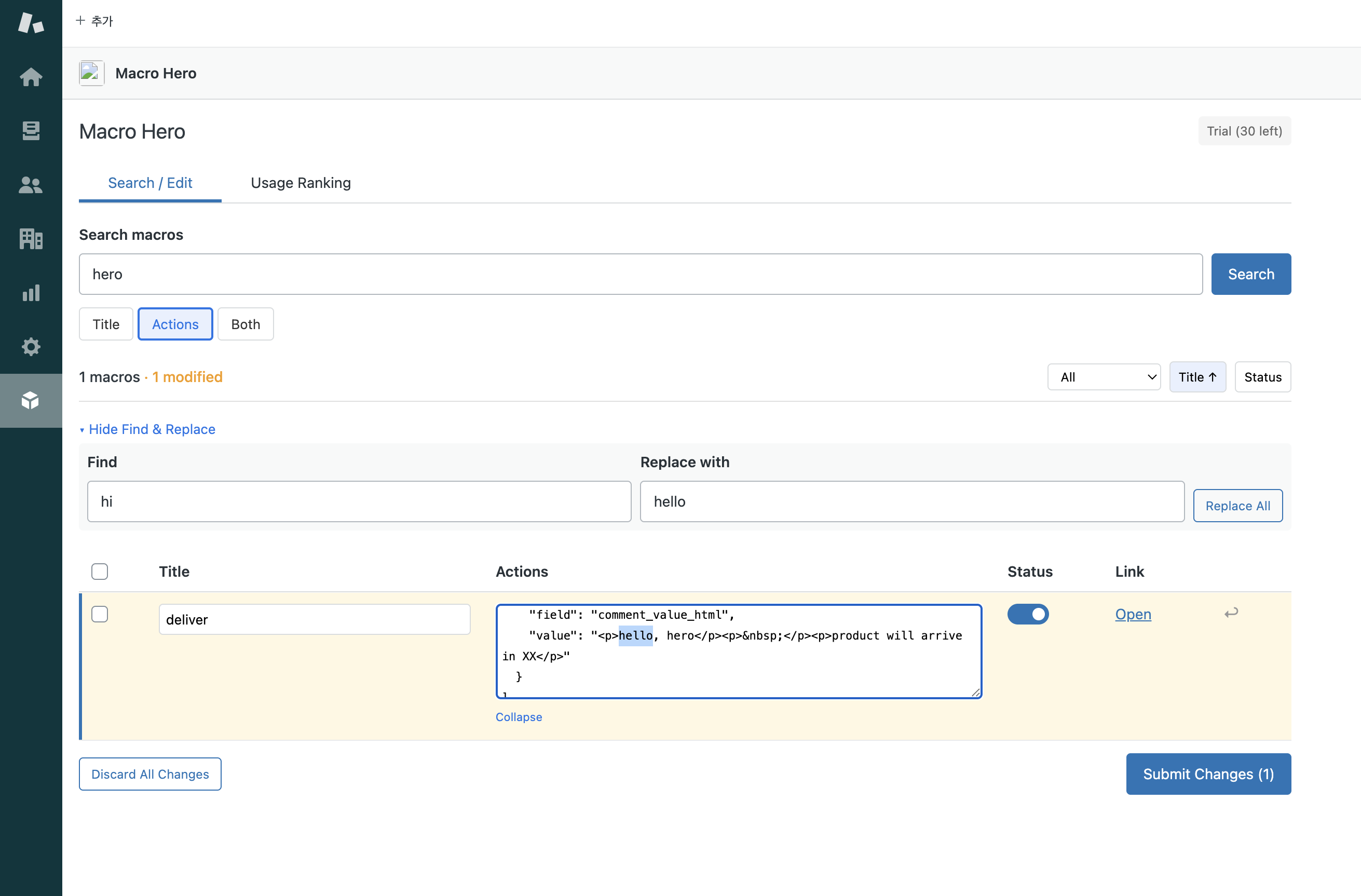Open the deliver macro via the Open link
Image resolution: width=1361 pixels, height=896 pixels.
point(1133,614)
